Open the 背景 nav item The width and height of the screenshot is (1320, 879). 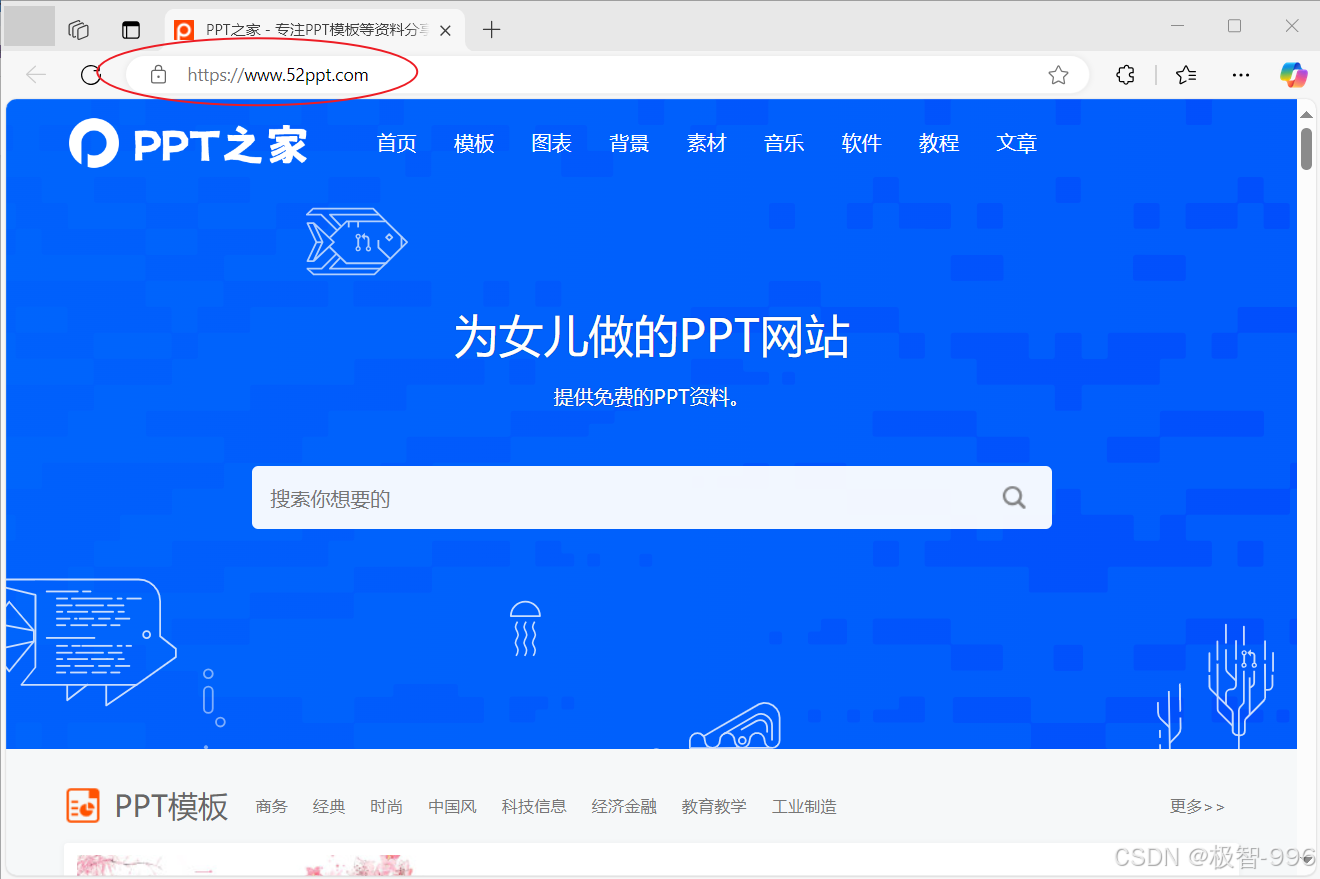[629, 143]
